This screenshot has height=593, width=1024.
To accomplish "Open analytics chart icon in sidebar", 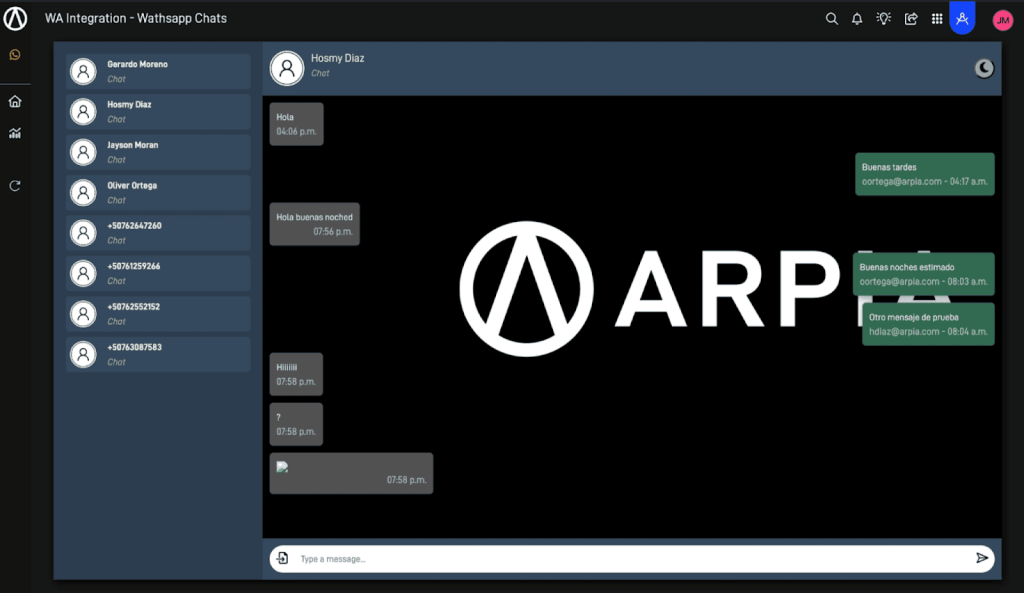I will [15, 133].
